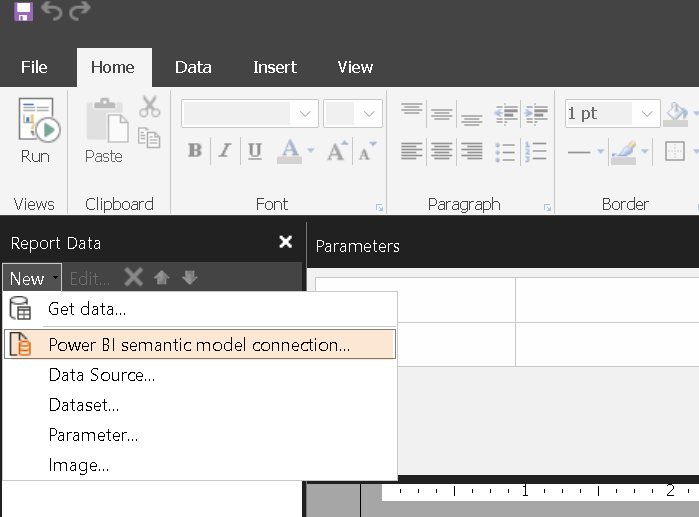Click the Cut scissors icon

point(149,107)
